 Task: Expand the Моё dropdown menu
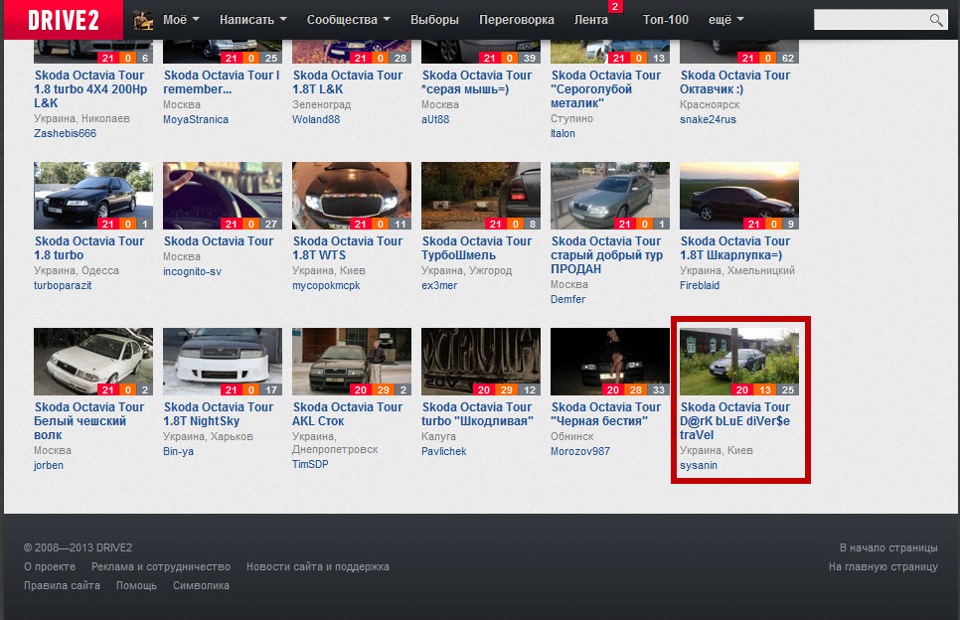(x=181, y=20)
